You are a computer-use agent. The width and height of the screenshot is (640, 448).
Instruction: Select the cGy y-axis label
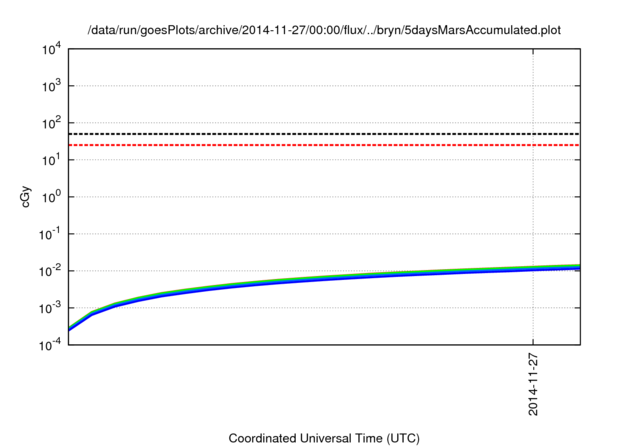tap(25, 197)
